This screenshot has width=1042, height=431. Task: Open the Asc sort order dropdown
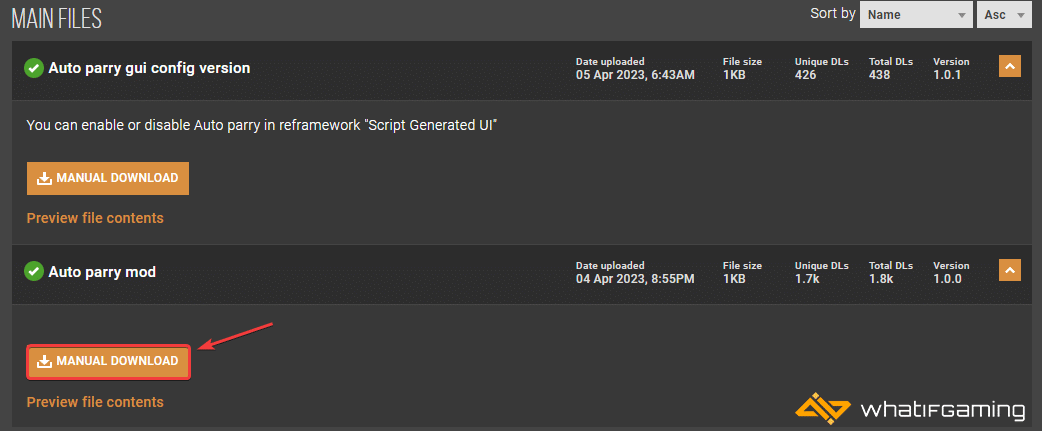point(1003,15)
